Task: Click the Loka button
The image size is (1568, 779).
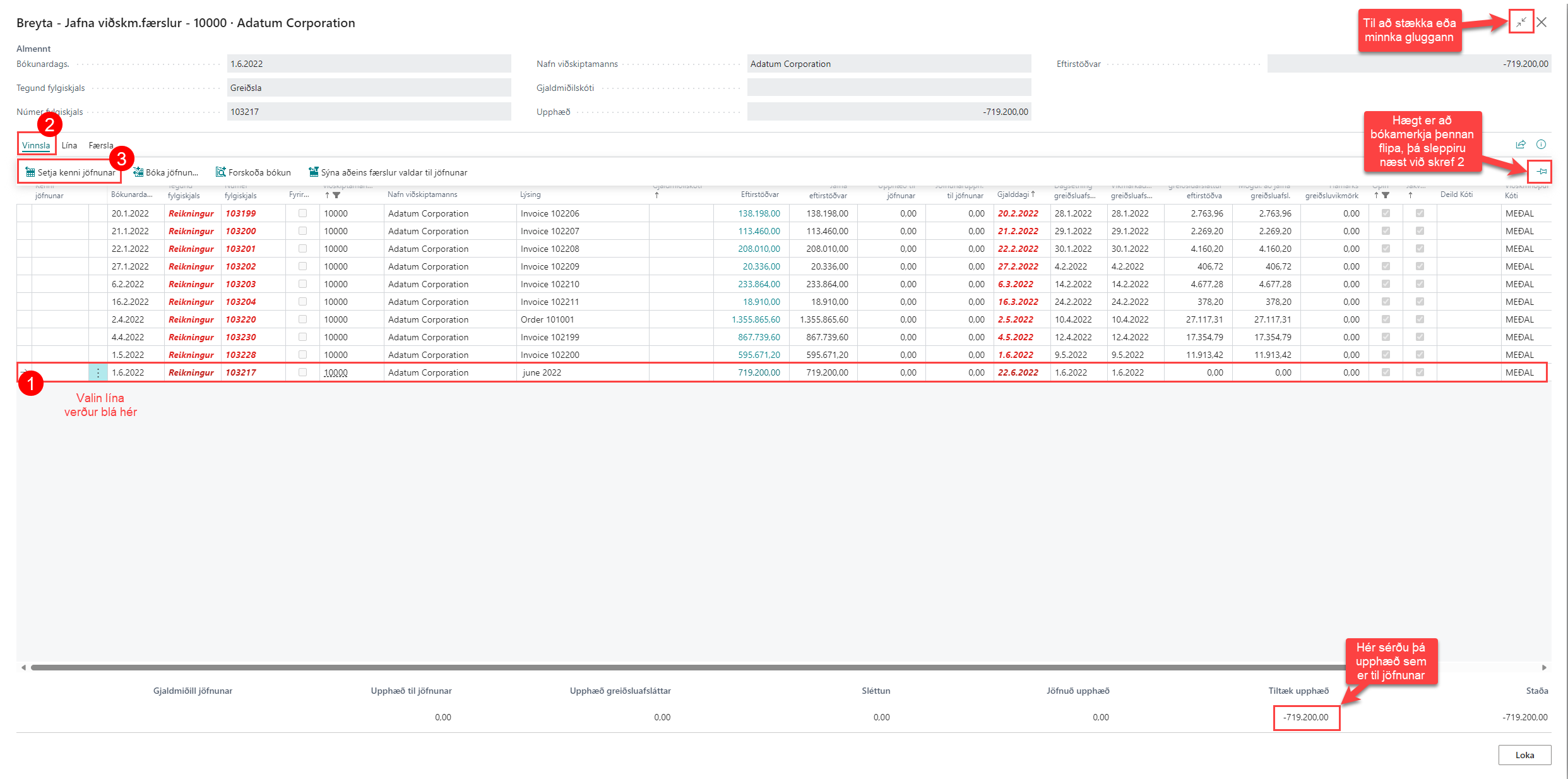Action: [x=1524, y=755]
